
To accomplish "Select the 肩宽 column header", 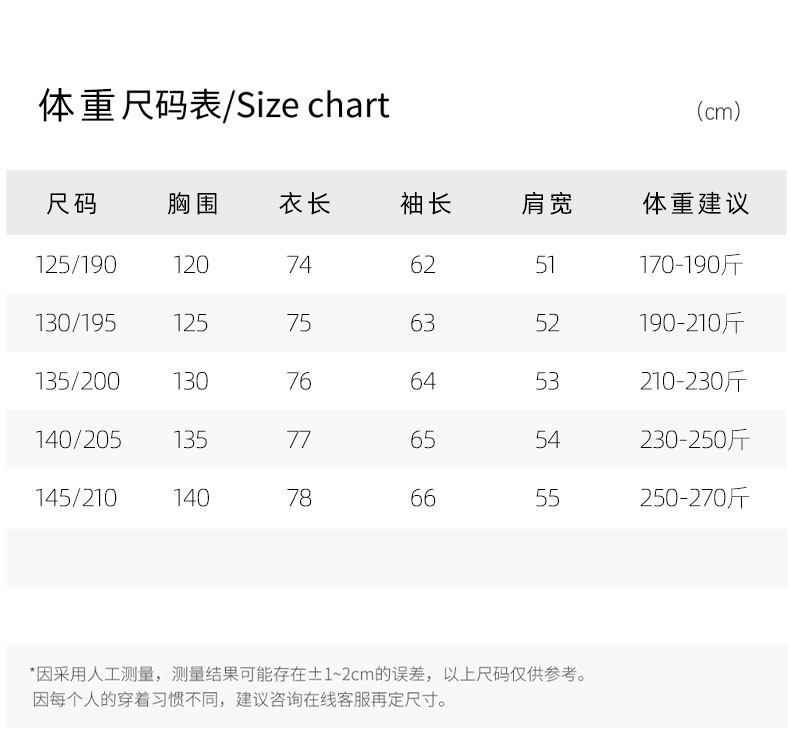I will (x=546, y=204).
